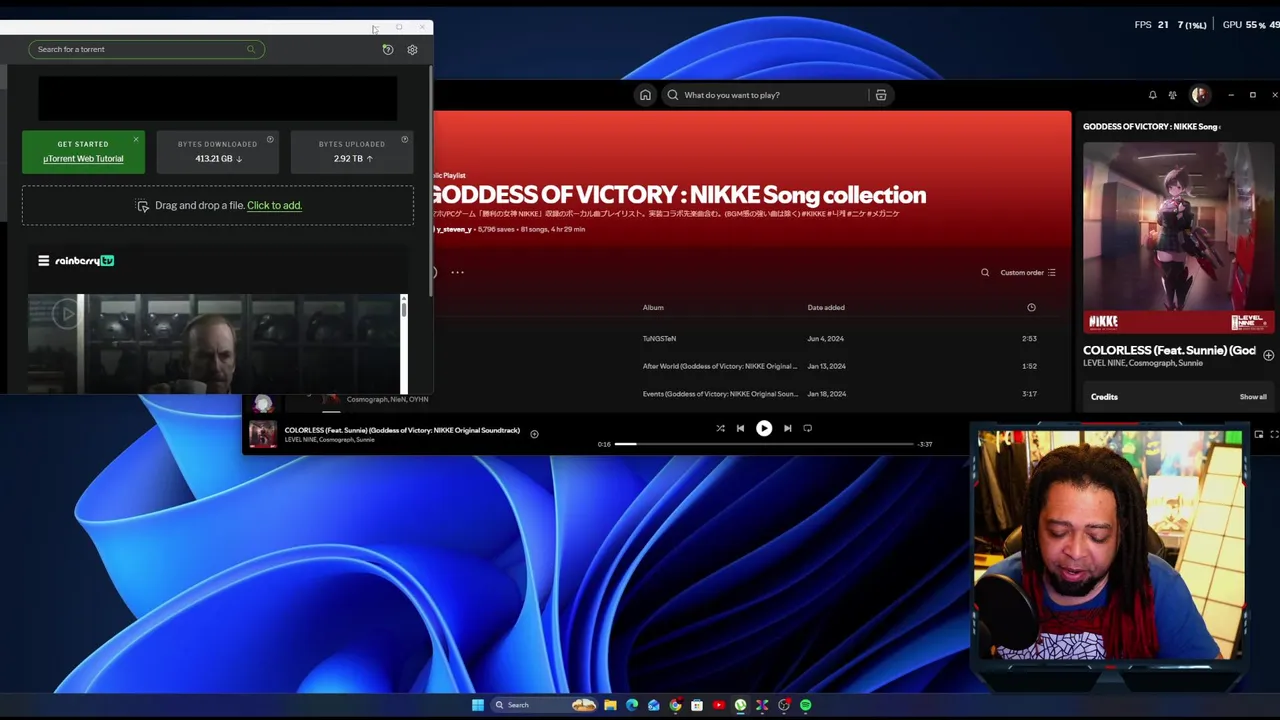Viewport: 1280px width, 720px height.
Task: Open File Explorer from taskbar
Action: point(610,705)
